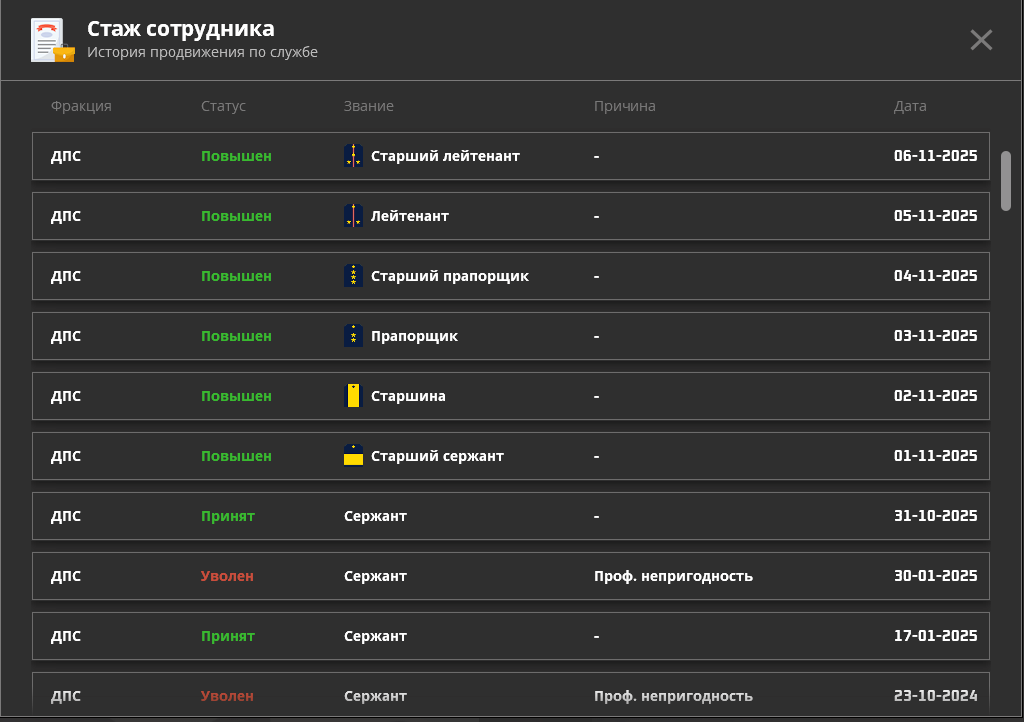Screen dimensions: 1024x722
Task: Click the Прапорщик rank insignia icon
Action: (353, 336)
